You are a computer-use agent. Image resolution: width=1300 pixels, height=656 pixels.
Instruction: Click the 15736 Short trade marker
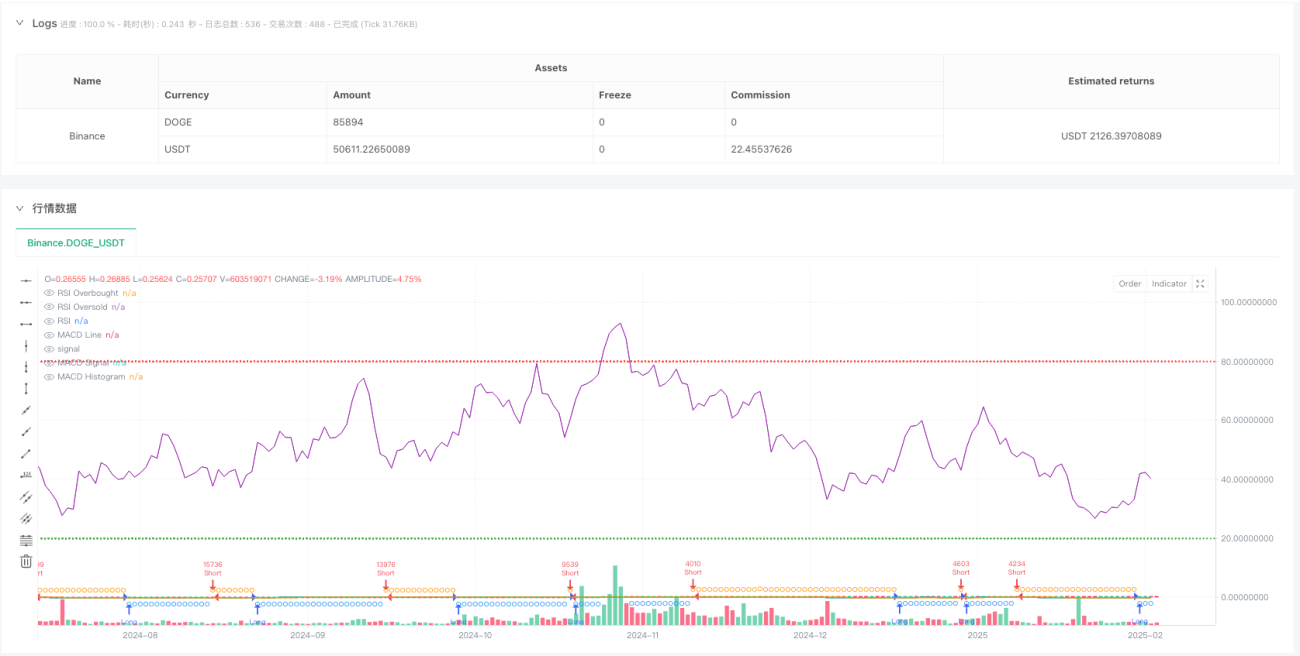pos(212,569)
